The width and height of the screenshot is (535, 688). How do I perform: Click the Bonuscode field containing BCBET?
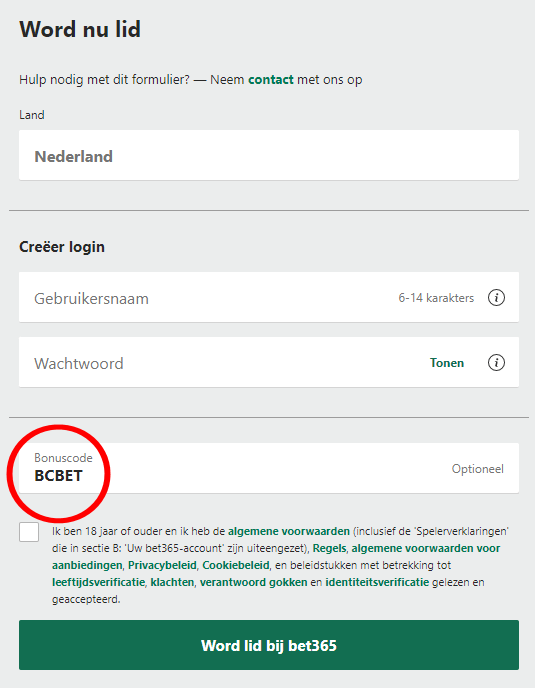pos(269,468)
